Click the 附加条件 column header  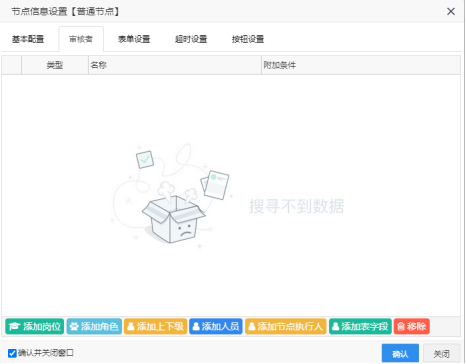361,65
